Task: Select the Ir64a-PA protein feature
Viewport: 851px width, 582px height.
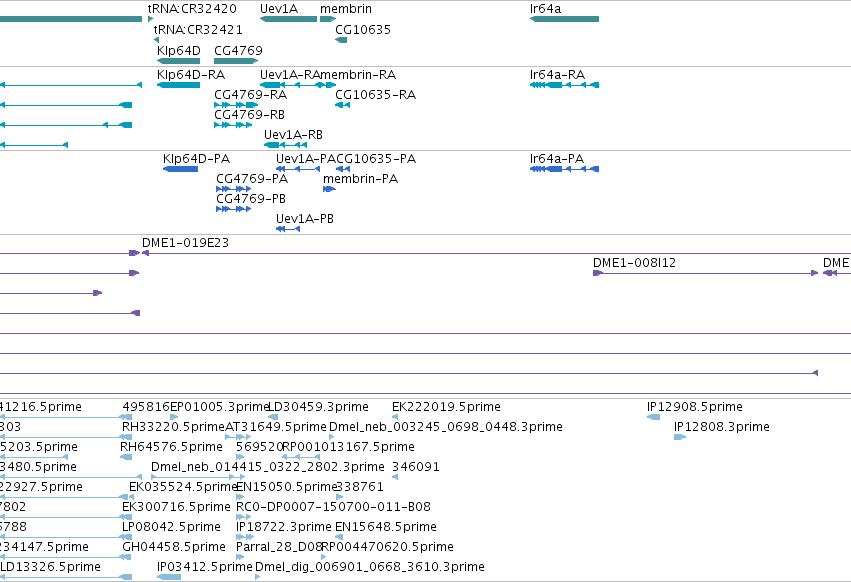Action: [x=564, y=169]
